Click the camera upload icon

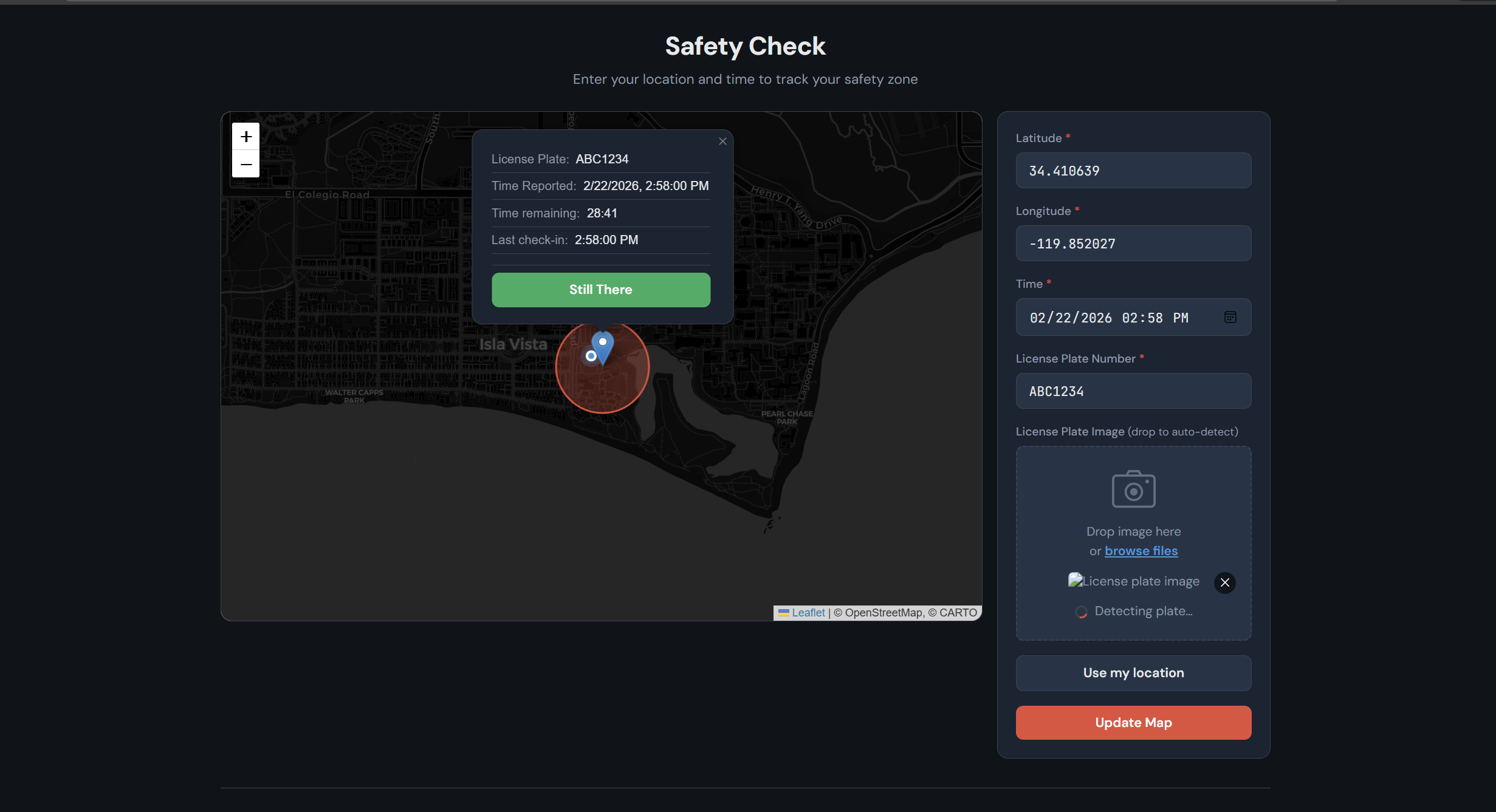pos(1133,489)
